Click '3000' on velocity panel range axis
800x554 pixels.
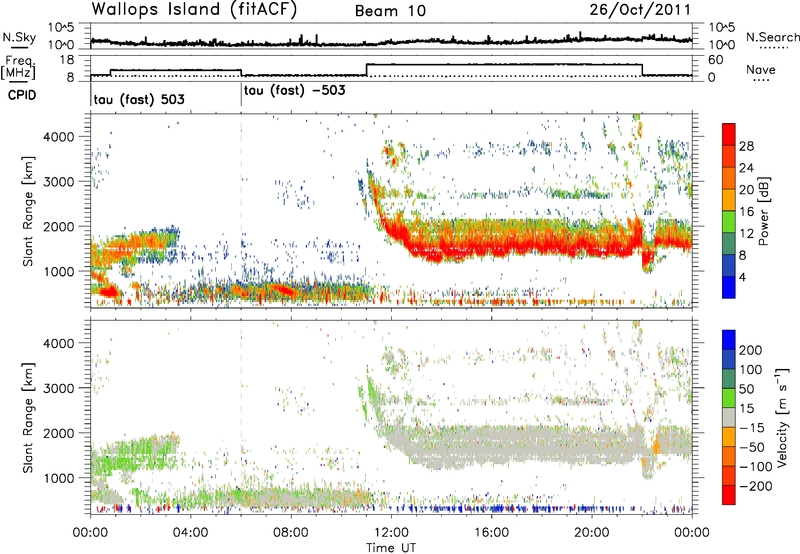[x=58, y=388]
